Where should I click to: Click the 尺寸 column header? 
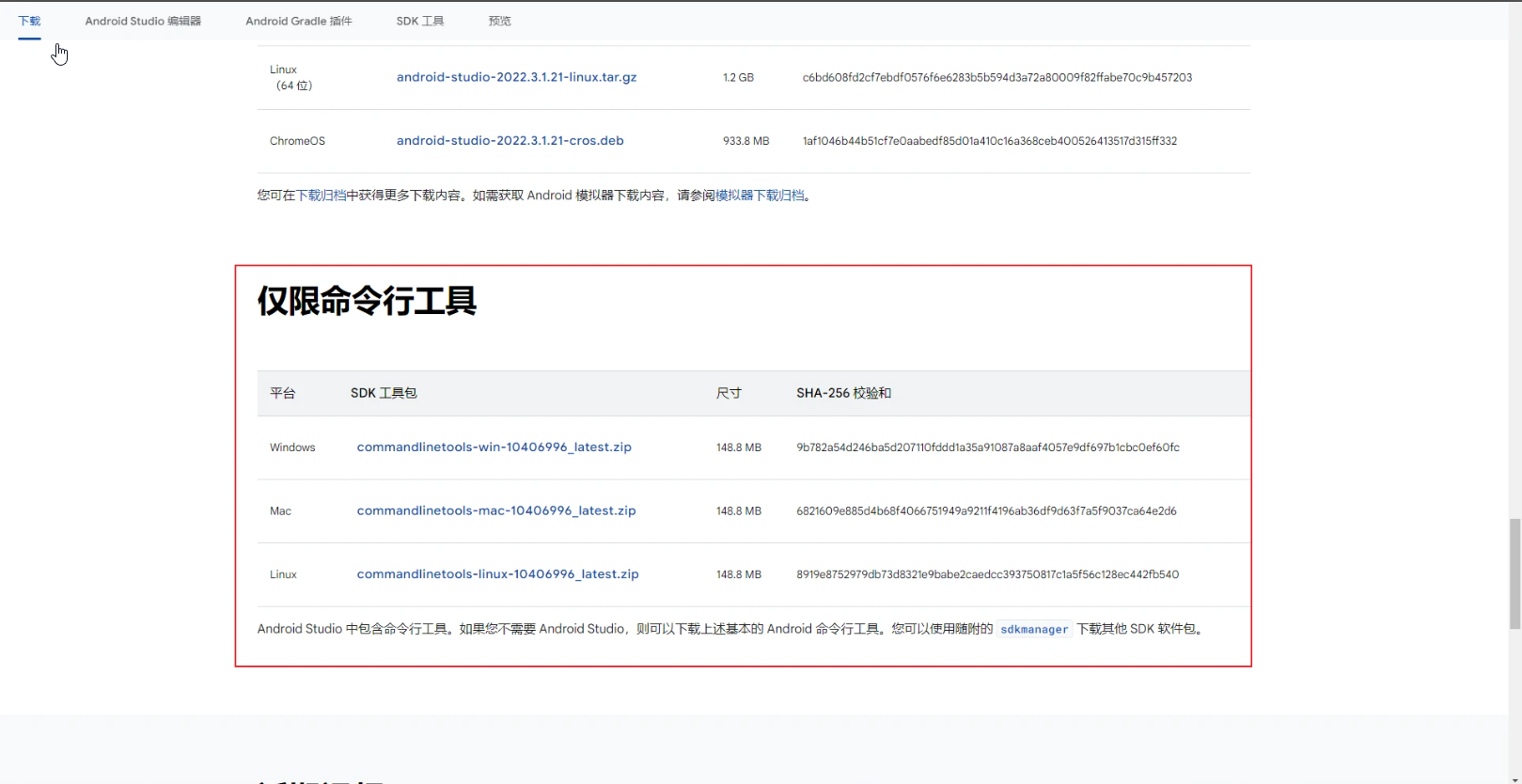click(x=729, y=393)
